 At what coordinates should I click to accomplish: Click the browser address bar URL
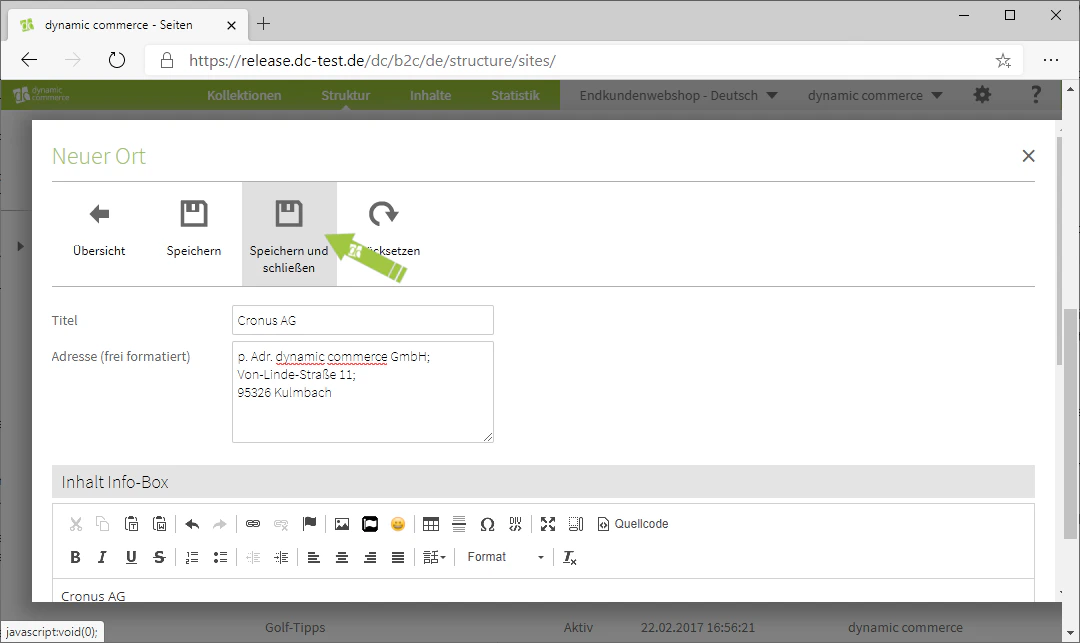372,61
